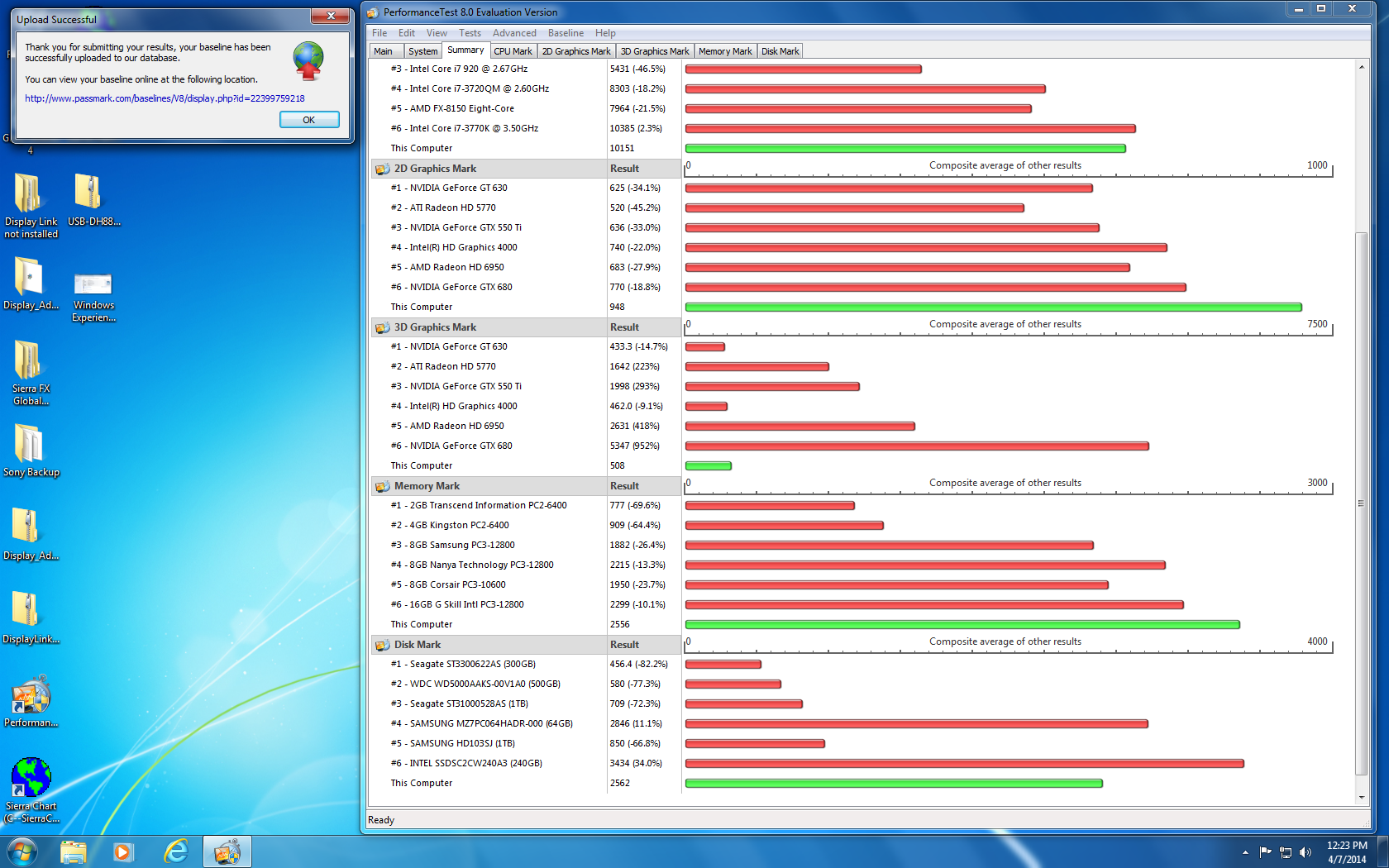
Task: Open the network tray icon
Action: (1286, 852)
